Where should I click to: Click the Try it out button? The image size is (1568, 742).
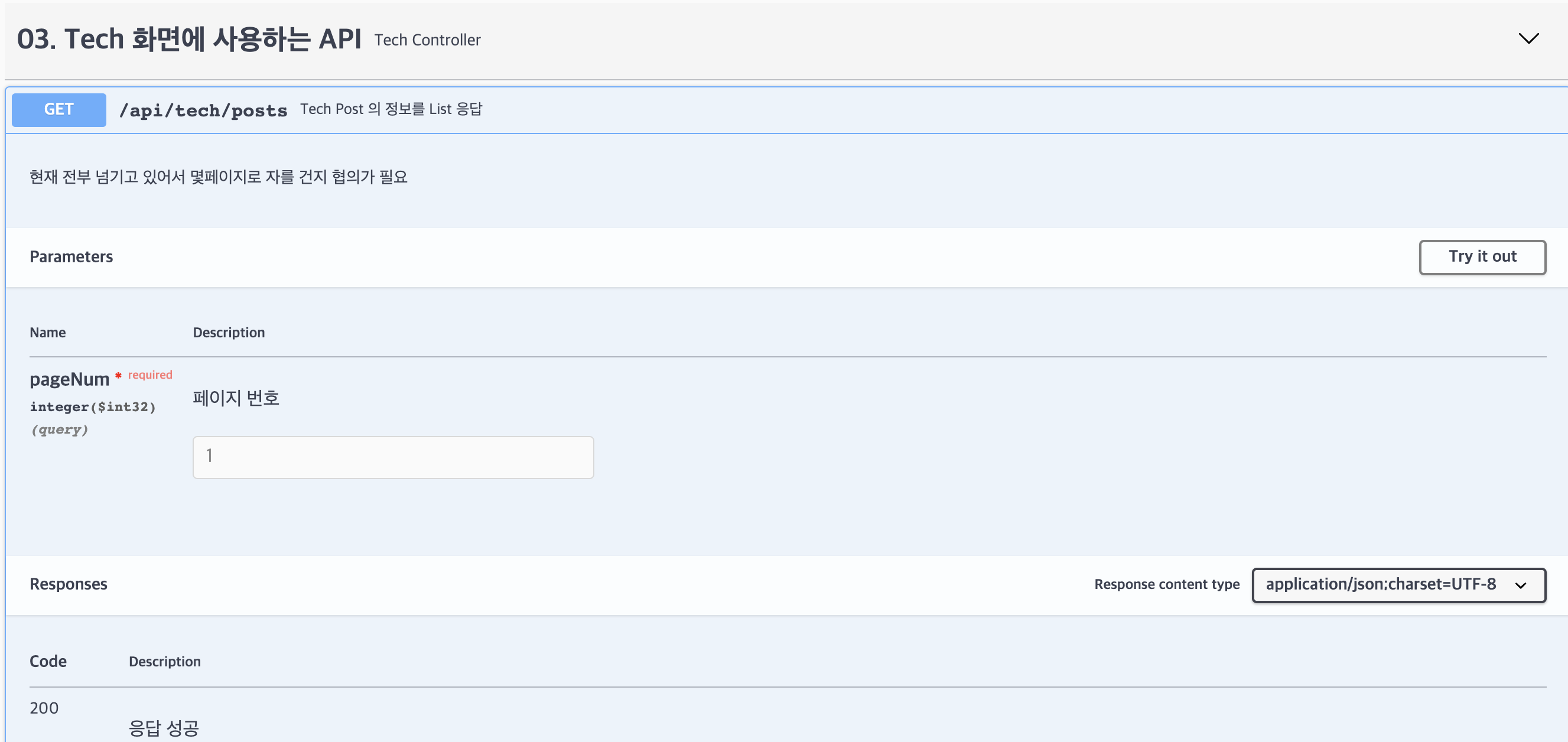pyautogui.click(x=1482, y=257)
